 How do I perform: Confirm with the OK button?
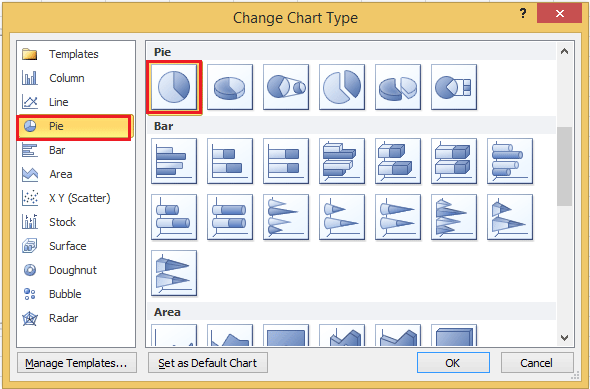coord(453,363)
